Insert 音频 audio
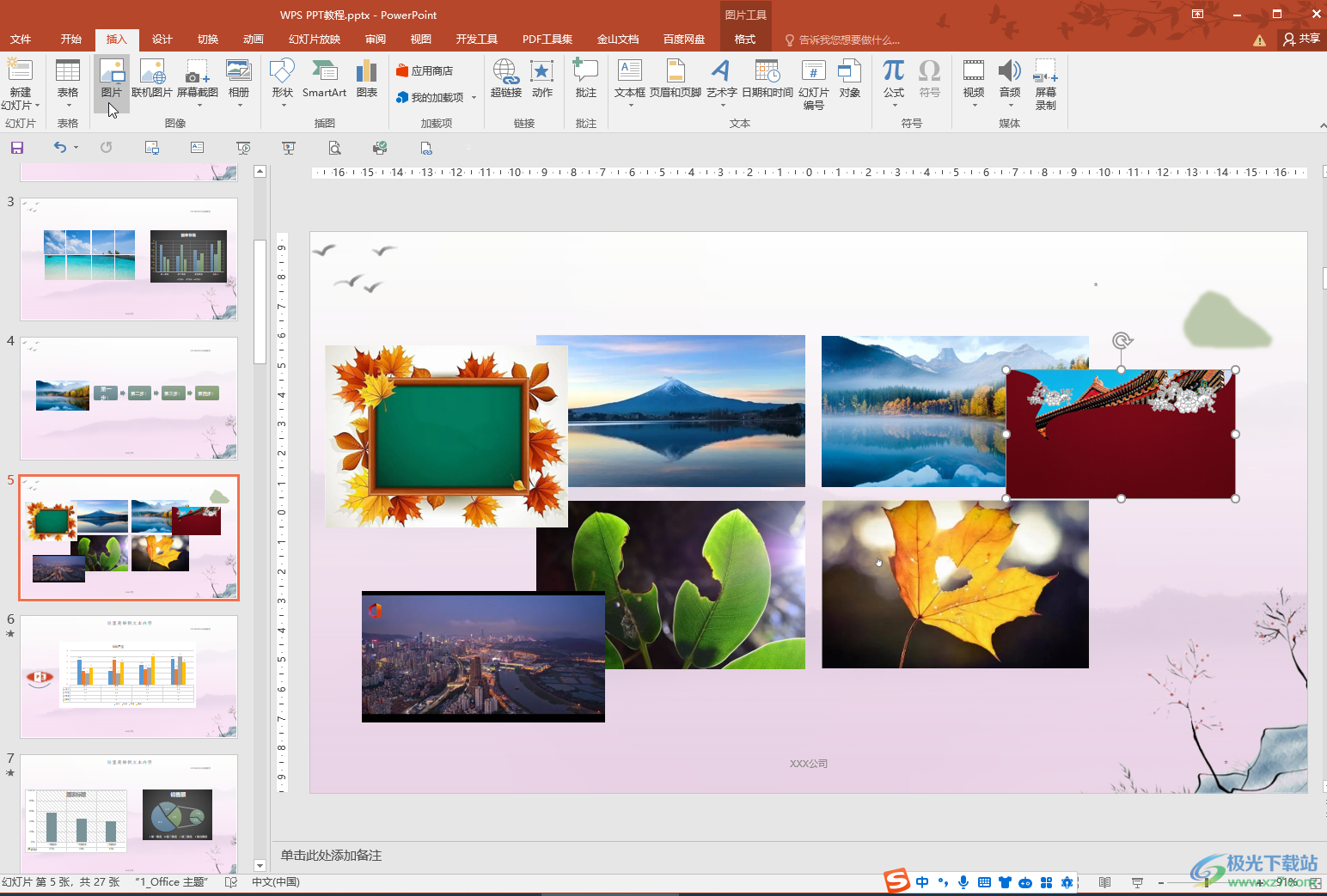 (1010, 83)
